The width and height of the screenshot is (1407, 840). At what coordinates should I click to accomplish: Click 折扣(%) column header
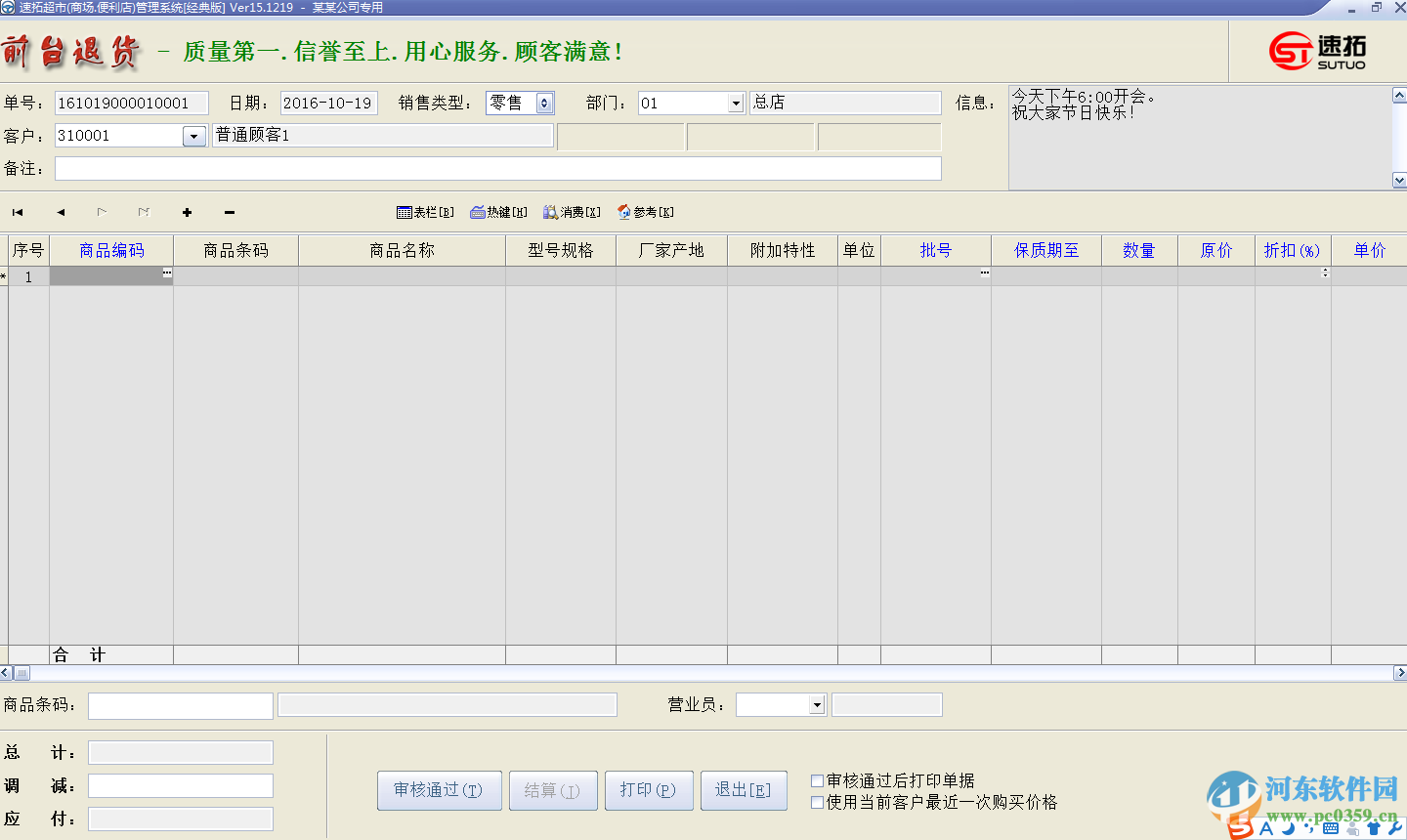coord(1293,250)
